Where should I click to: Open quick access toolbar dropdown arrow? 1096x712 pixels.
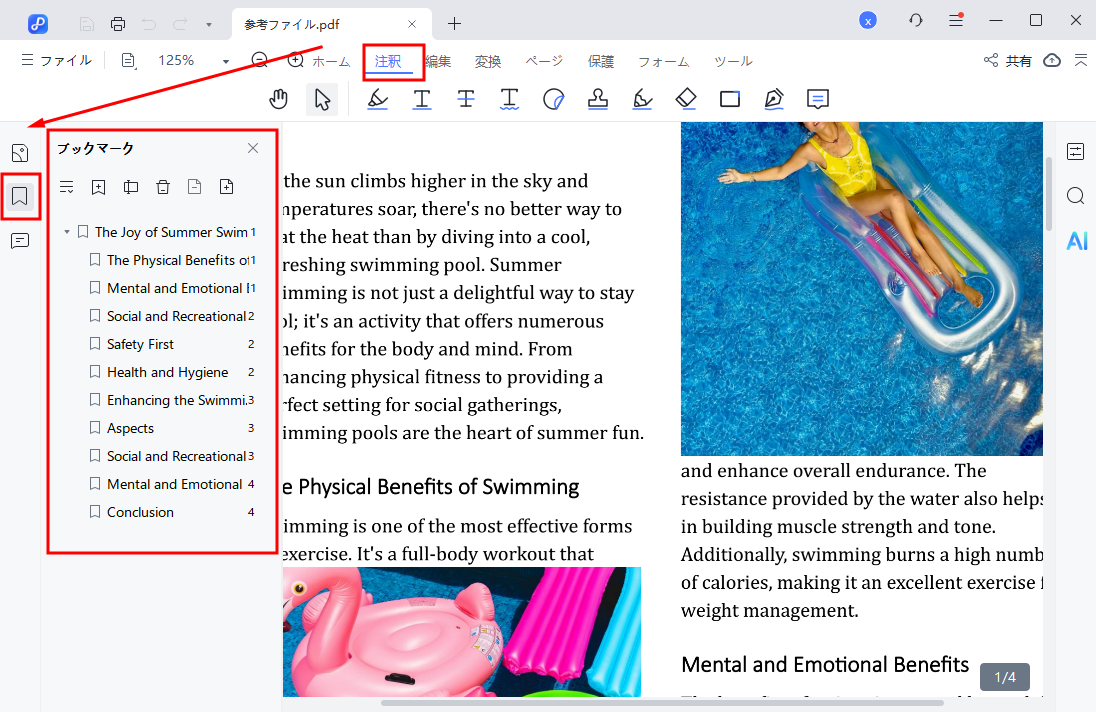pos(208,23)
